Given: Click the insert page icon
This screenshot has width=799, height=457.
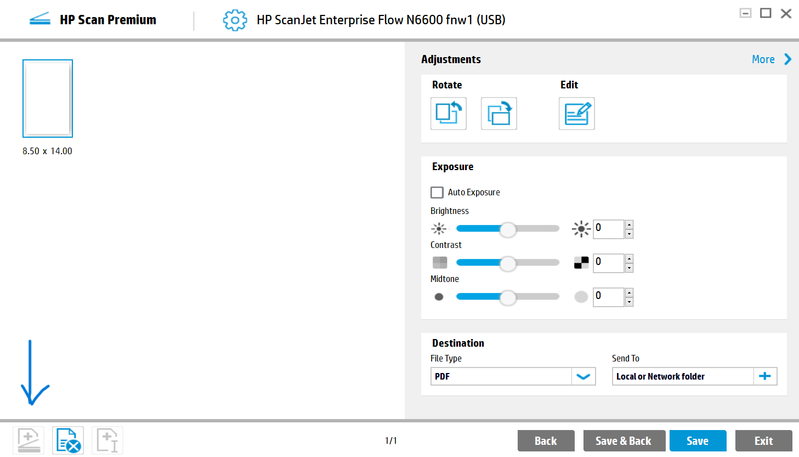Looking at the screenshot, I should click(108, 441).
